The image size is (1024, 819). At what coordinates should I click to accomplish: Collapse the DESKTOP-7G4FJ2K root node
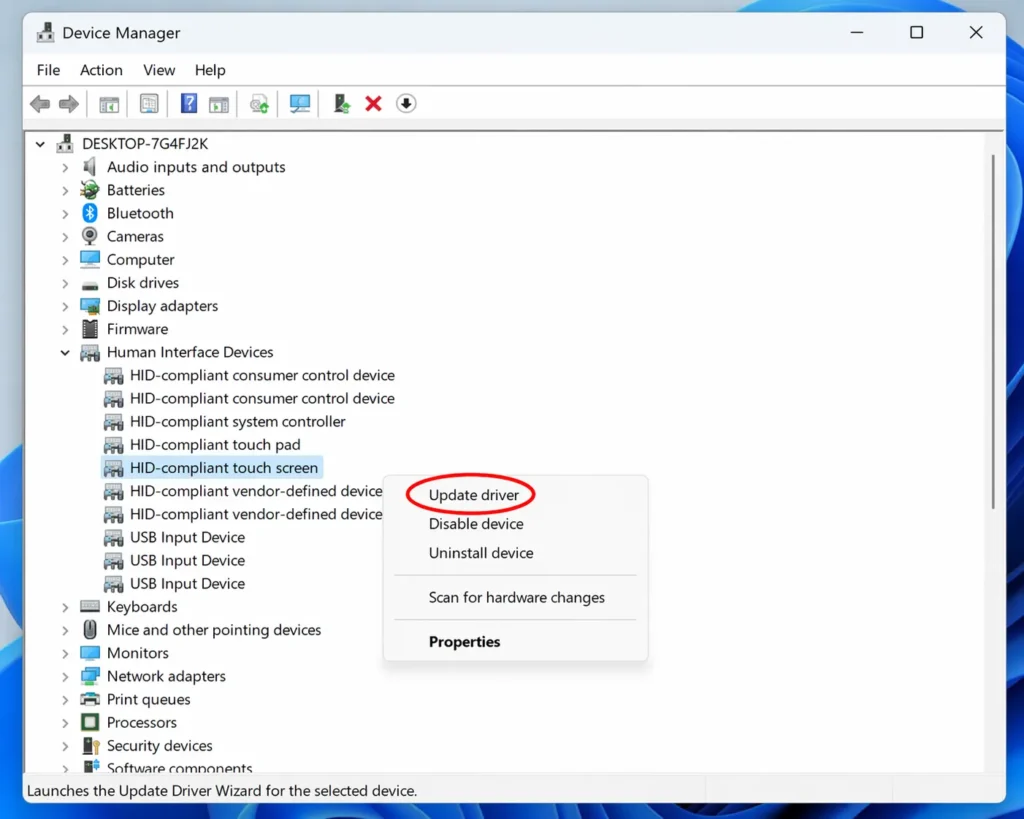click(40, 144)
